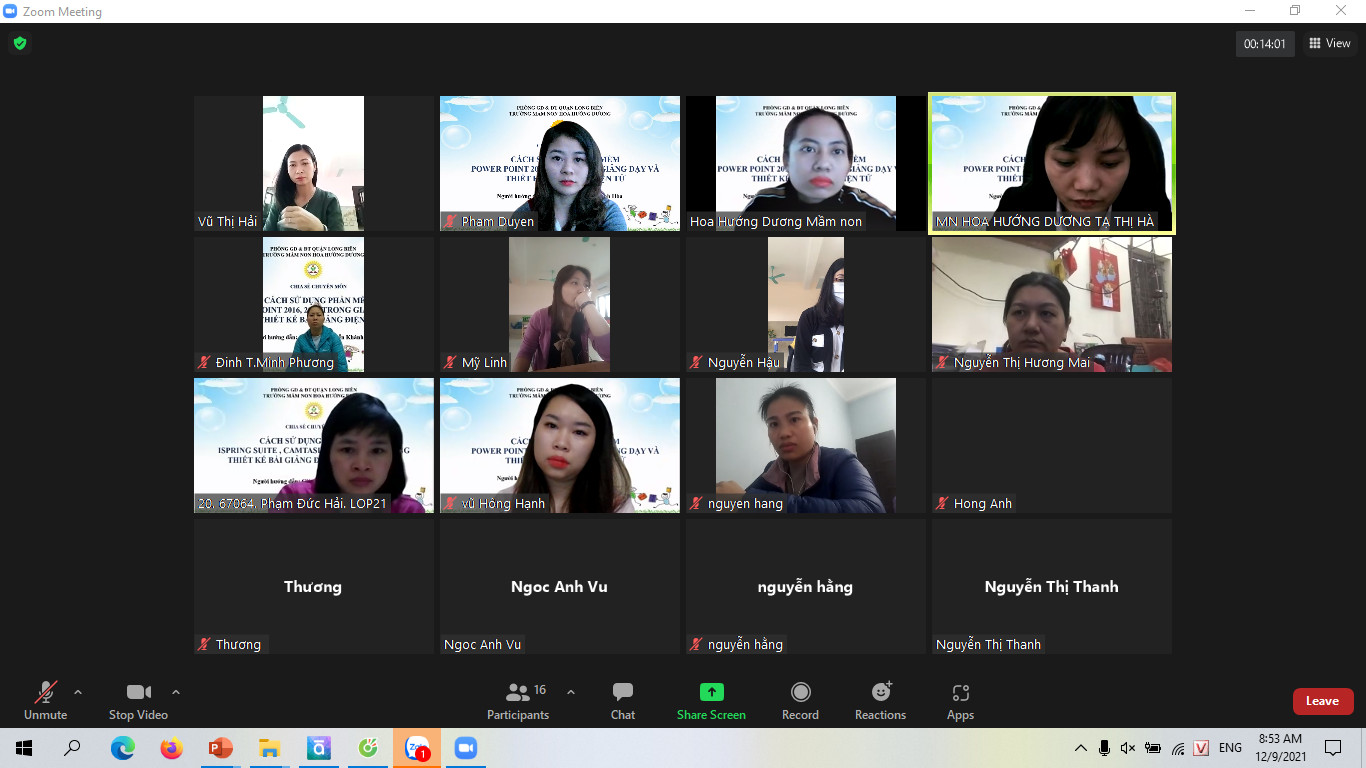Screen dimensions: 1366x768
Task: Start recording with the Record button
Action: click(x=800, y=700)
